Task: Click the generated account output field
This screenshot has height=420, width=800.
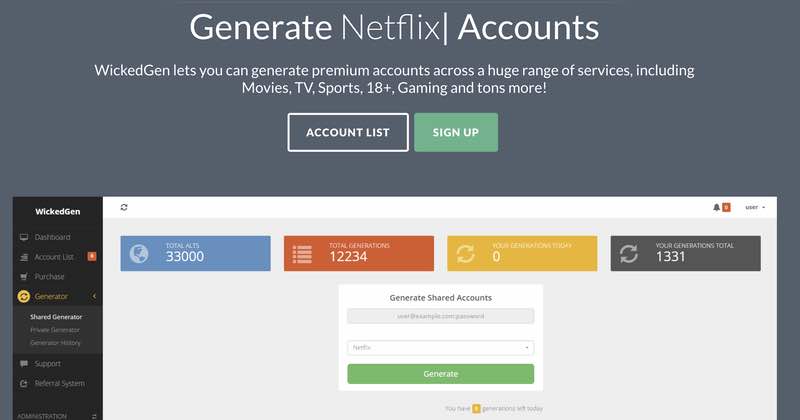Action: coord(440,316)
